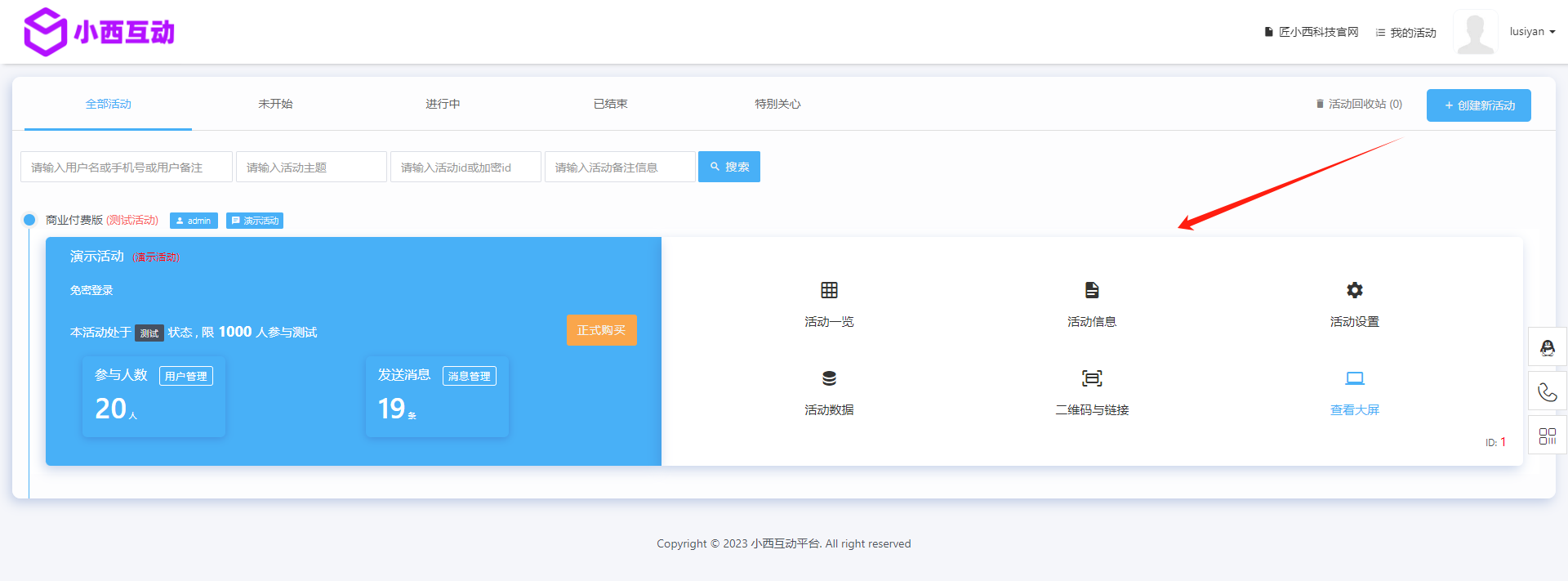Focus the 活动备注信息 input field
1568x581 pixels.
(x=620, y=167)
